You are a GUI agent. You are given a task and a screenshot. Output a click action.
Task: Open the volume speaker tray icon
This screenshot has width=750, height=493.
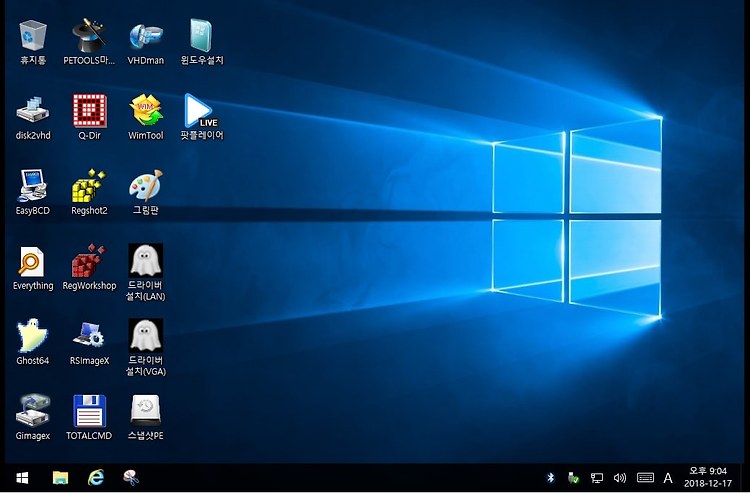[620, 478]
